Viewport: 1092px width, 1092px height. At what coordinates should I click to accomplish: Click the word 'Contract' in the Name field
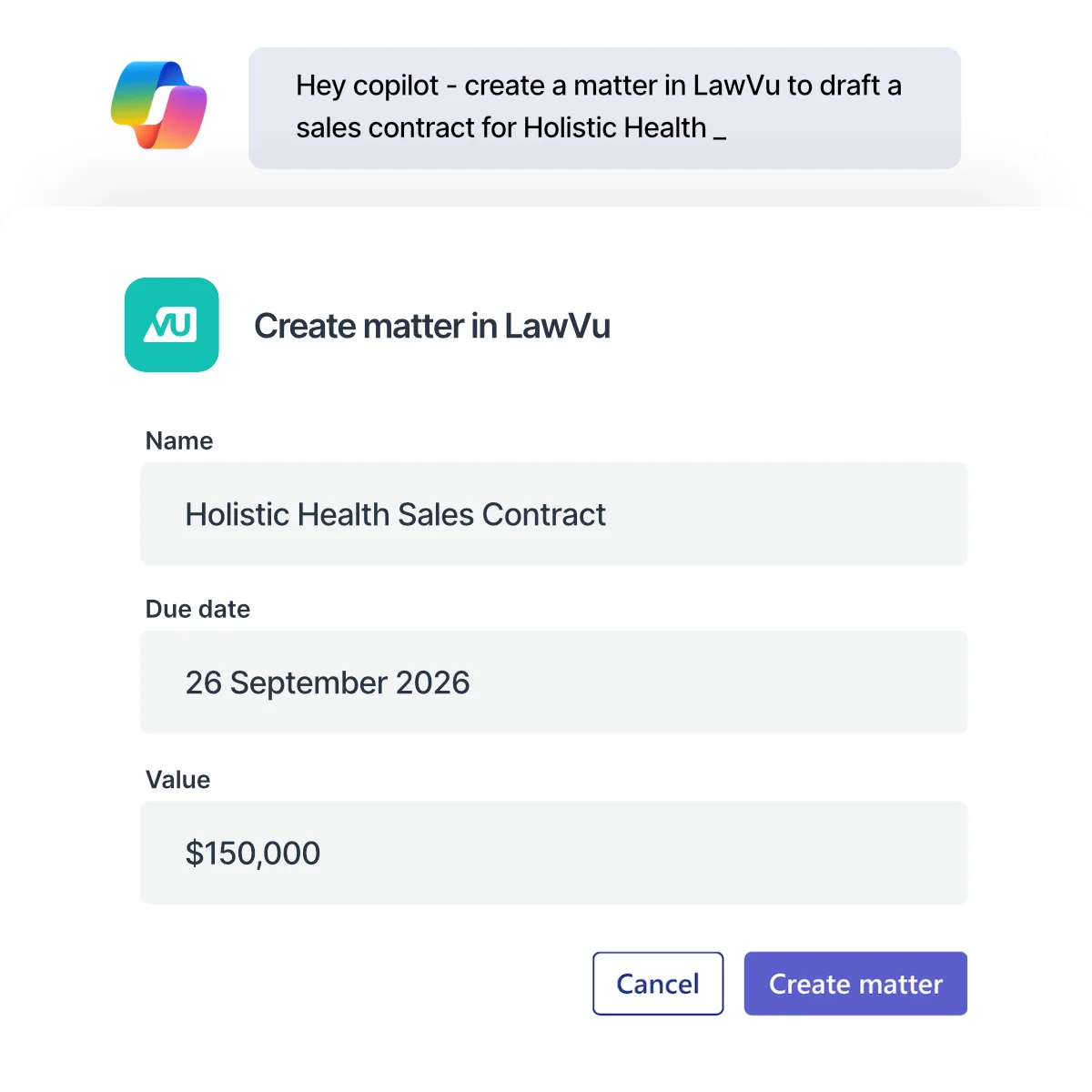click(543, 515)
